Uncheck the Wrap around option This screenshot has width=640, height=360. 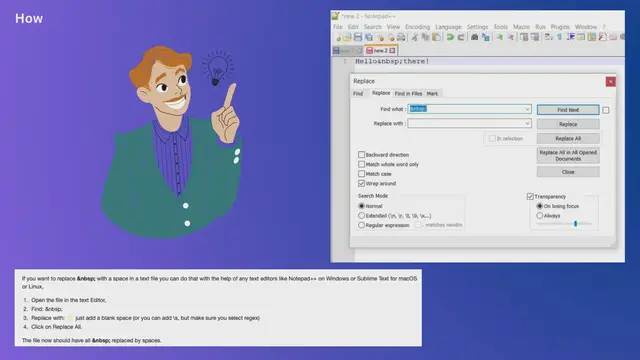click(361, 183)
